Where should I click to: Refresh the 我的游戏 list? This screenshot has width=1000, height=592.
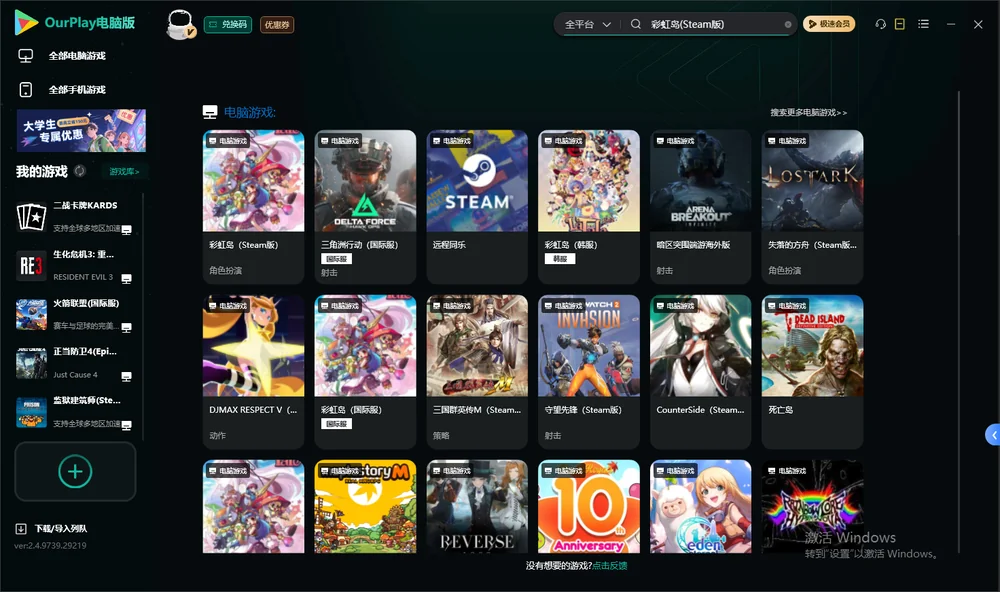[x=80, y=171]
